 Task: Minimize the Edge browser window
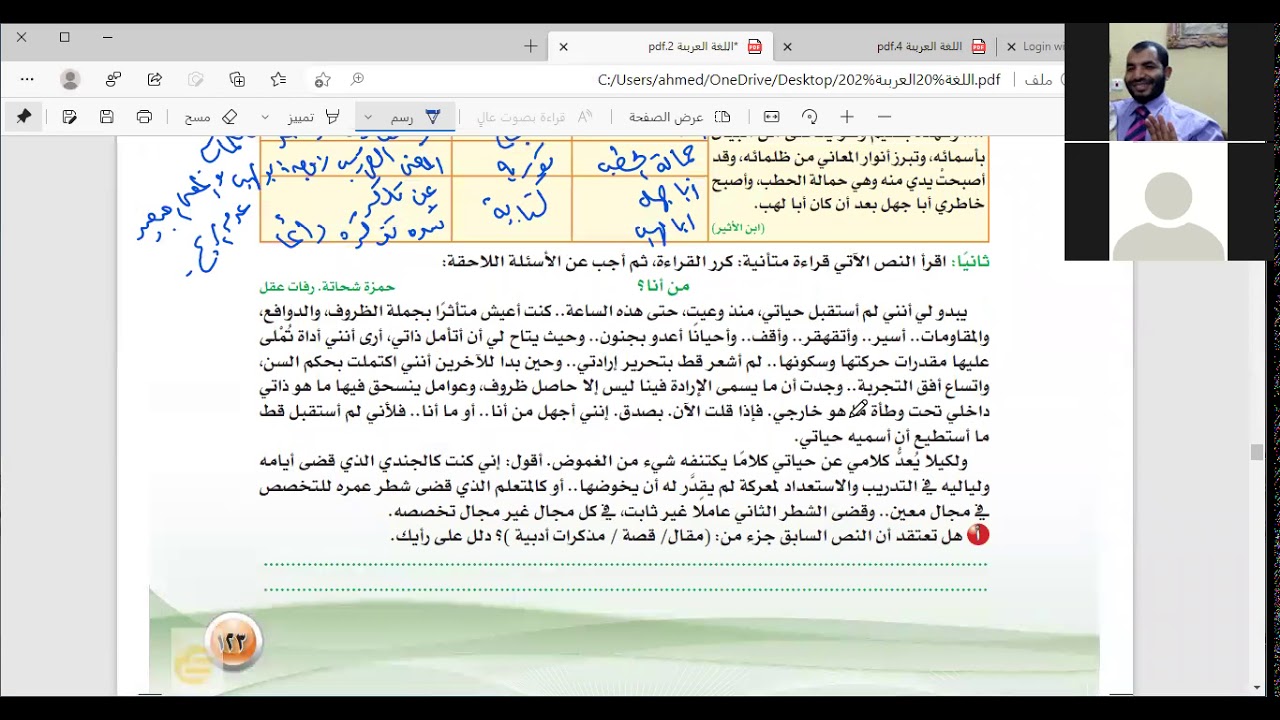107,37
